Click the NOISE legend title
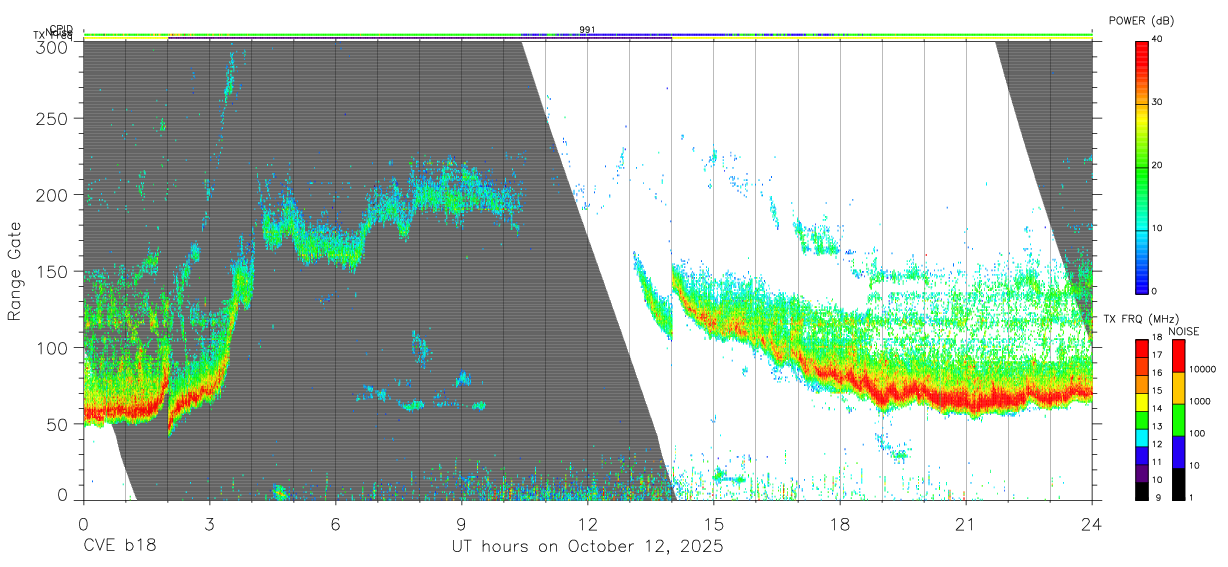Image resolution: width=1228 pixels, height=567 pixels. pos(1184,331)
